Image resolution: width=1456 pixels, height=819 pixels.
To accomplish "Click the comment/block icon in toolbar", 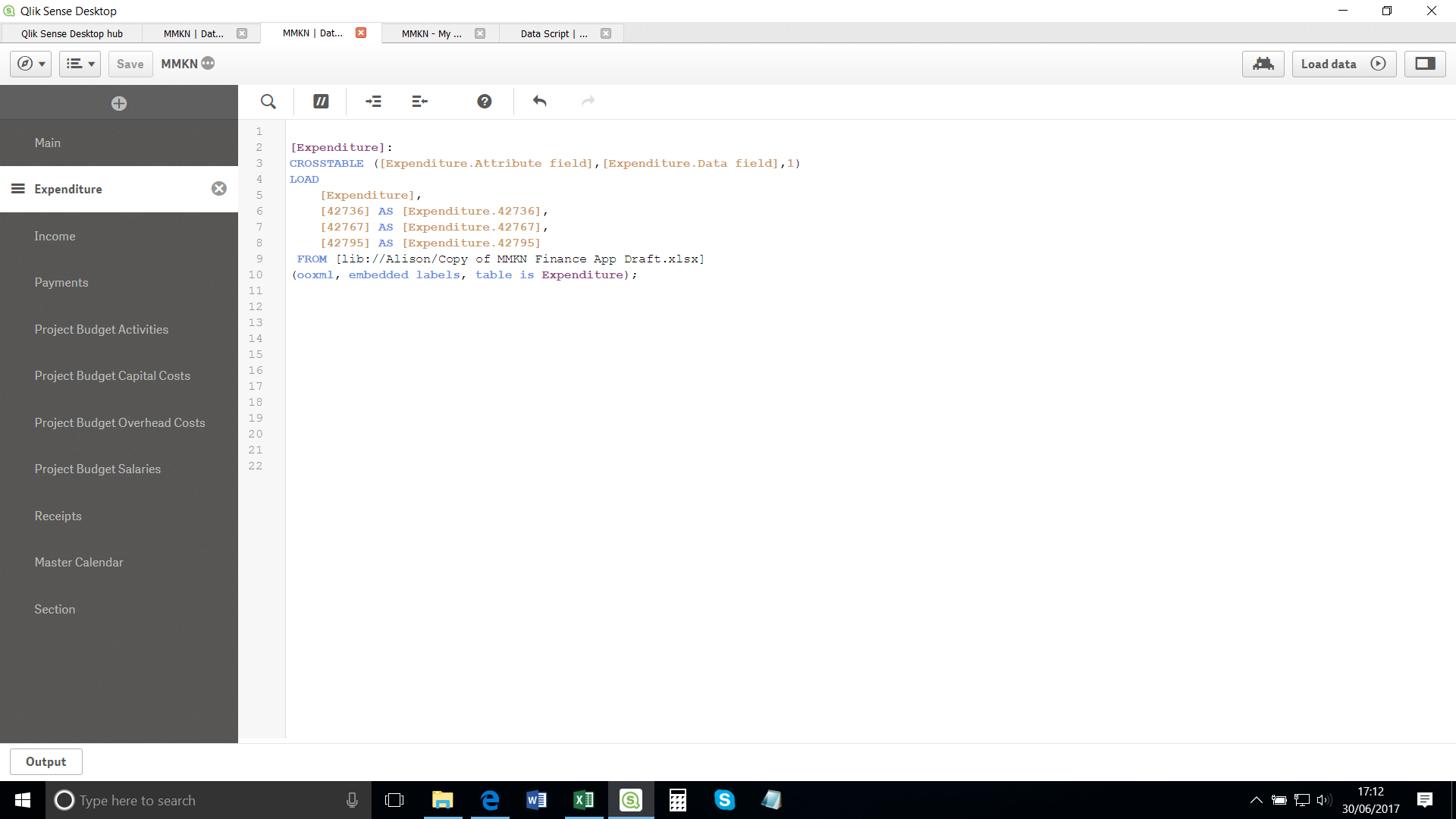I will tap(320, 101).
